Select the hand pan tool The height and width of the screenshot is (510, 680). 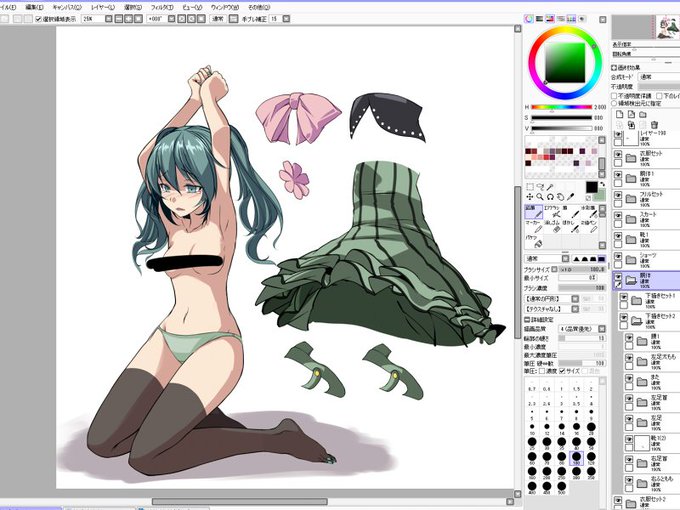[560, 197]
